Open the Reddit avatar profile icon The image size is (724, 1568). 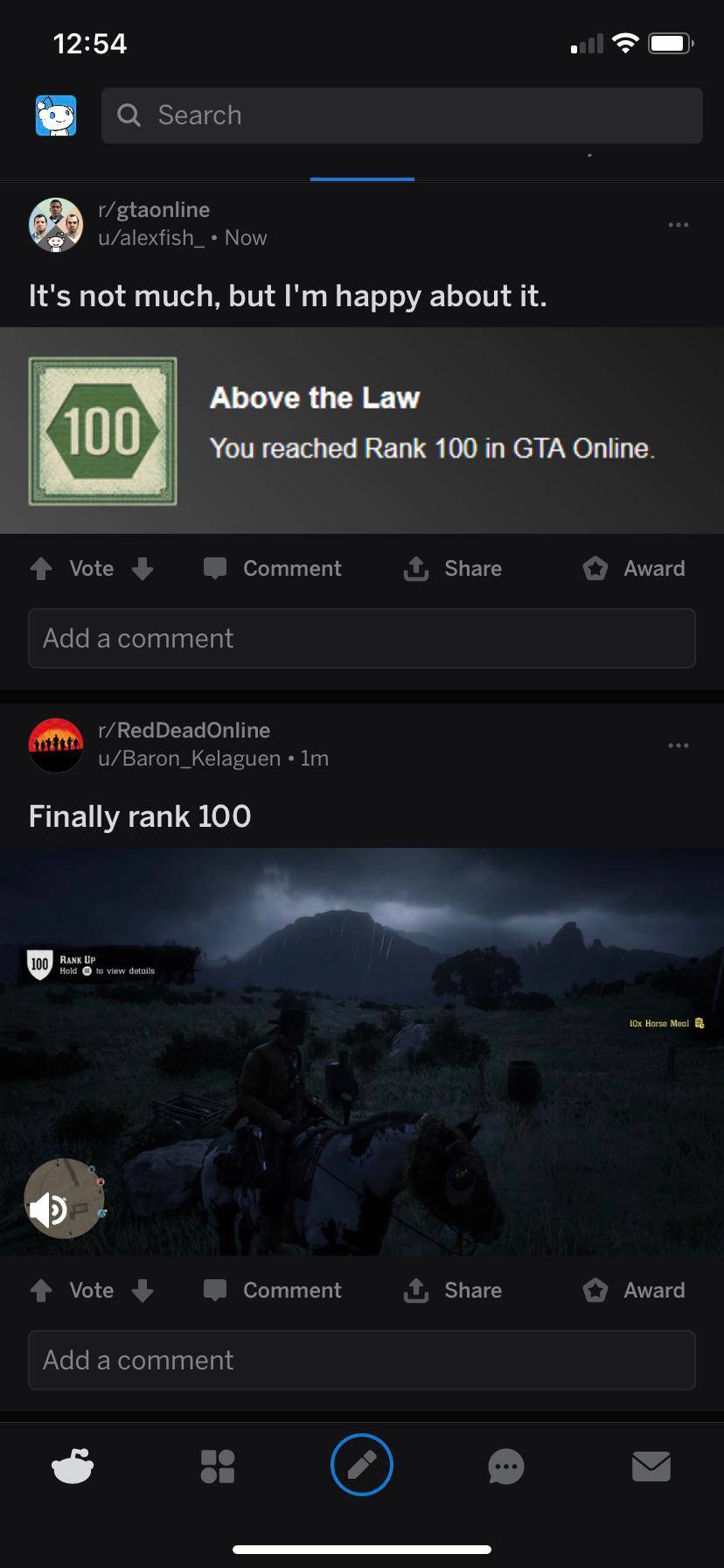[56, 115]
